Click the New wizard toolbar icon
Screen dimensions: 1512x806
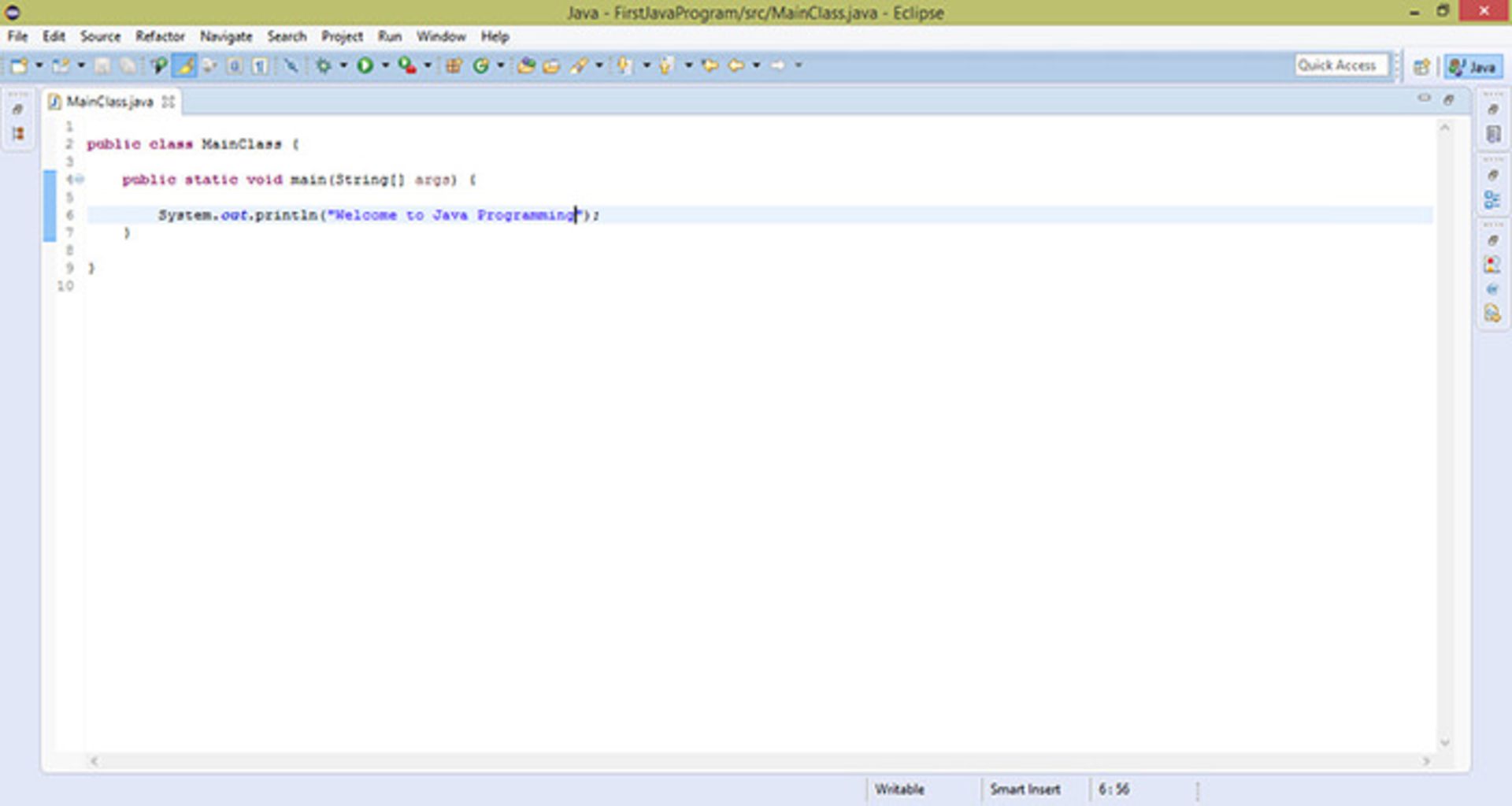coord(19,65)
